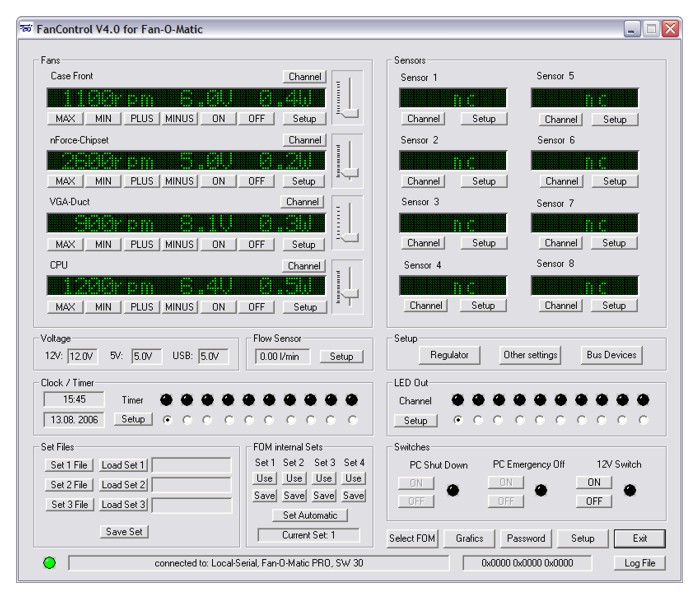Click the Load Set 1 filename field

click(x=193, y=465)
